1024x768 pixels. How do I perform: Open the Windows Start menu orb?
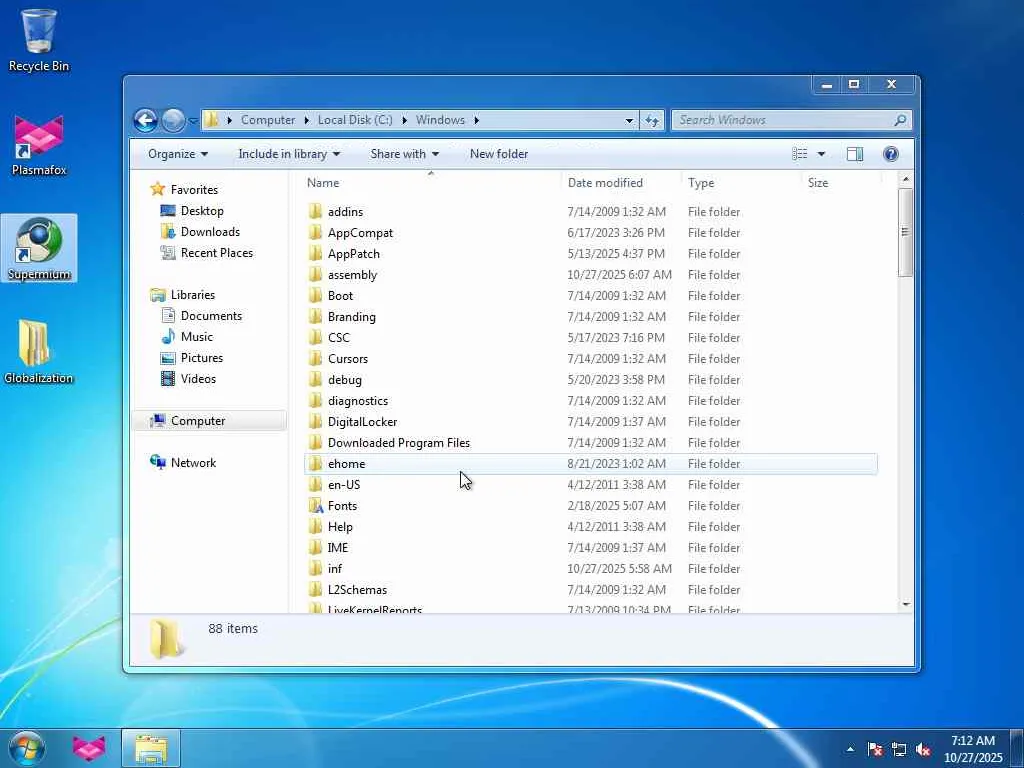pyautogui.click(x=27, y=748)
